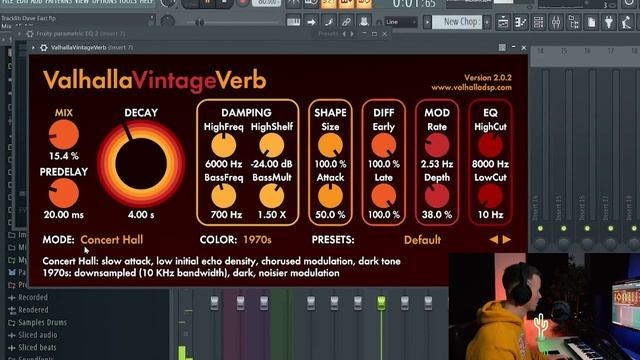Image resolution: width=640 pixels, height=360 pixels.
Task: Click the pattern left-arrow beside New Chop
Action: tap(427, 22)
